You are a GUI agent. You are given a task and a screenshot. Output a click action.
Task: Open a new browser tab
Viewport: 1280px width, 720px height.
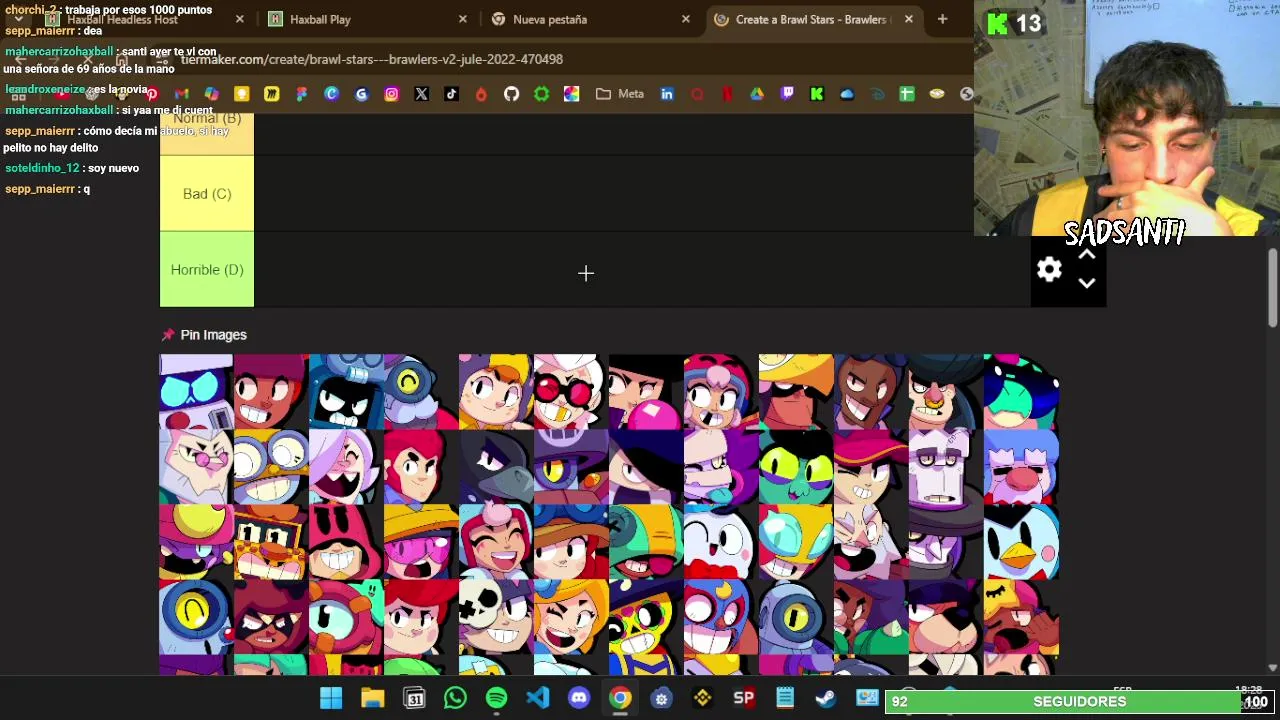pos(942,19)
